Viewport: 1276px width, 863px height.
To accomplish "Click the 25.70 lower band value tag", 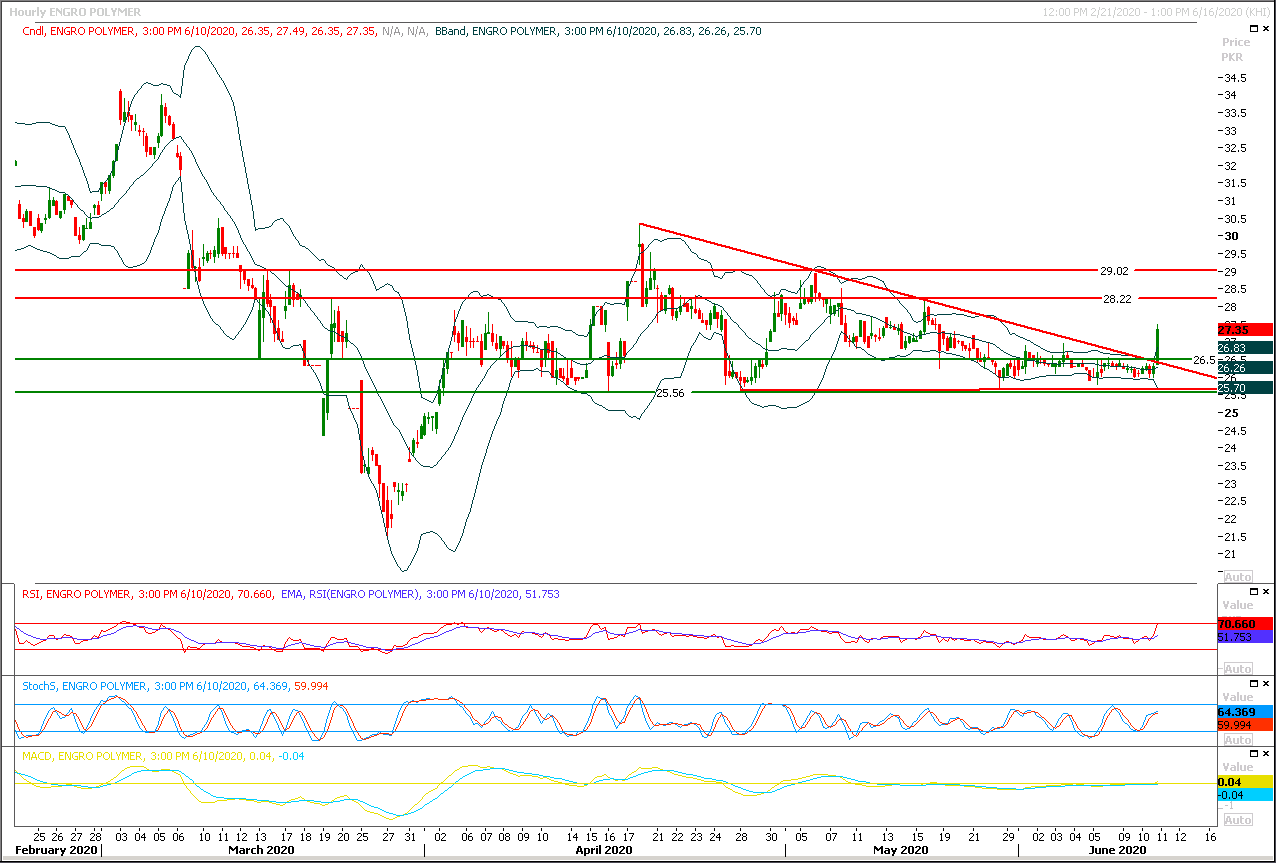I will point(1244,388).
